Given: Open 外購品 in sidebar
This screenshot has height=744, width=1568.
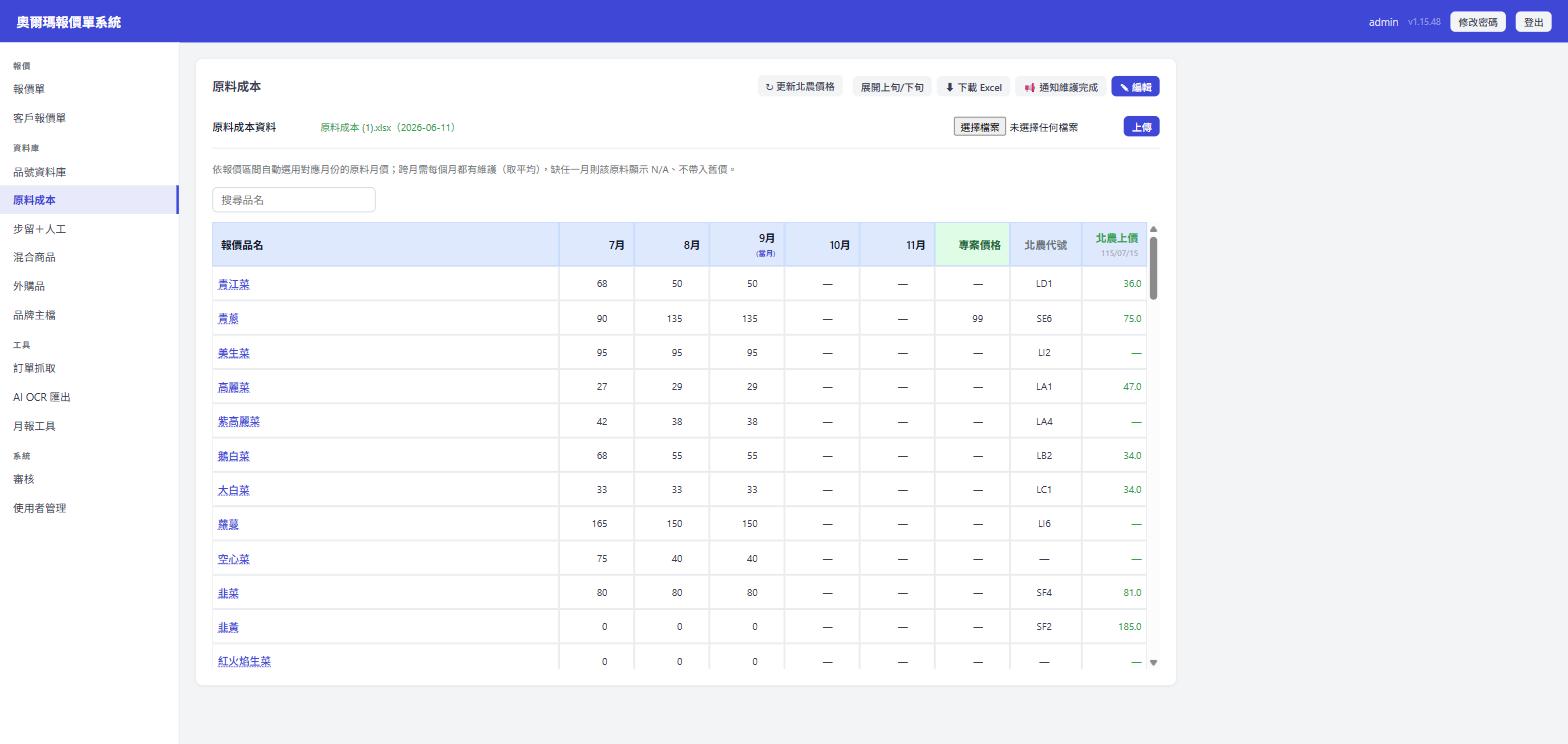Looking at the screenshot, I should tap(89, 286).
